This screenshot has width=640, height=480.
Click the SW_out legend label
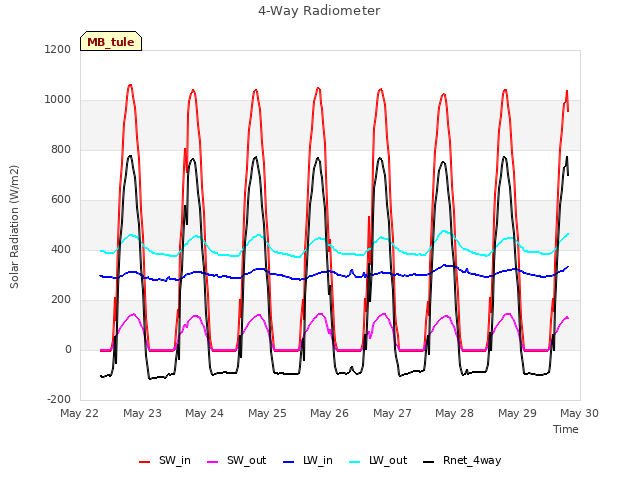point(247,461)
